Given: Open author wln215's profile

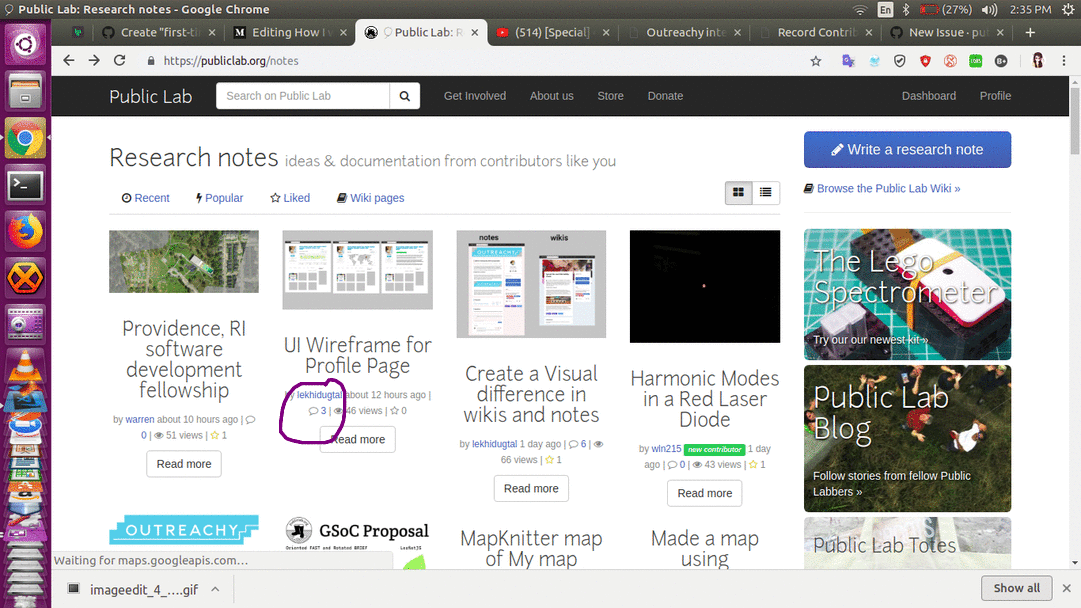Looking at the screenshot, I should [x=666, y=449].
